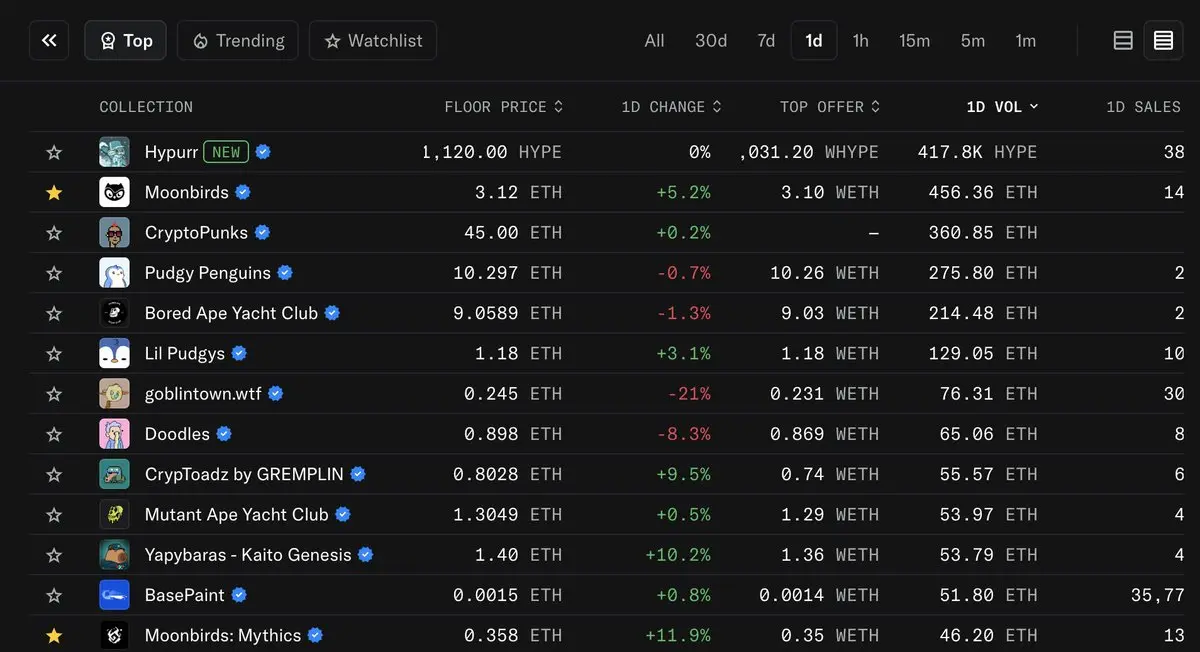This screenshot has height=652, width=1200.
Task: Open the Pudgy Penguins collection link
Action: [208, 273]
